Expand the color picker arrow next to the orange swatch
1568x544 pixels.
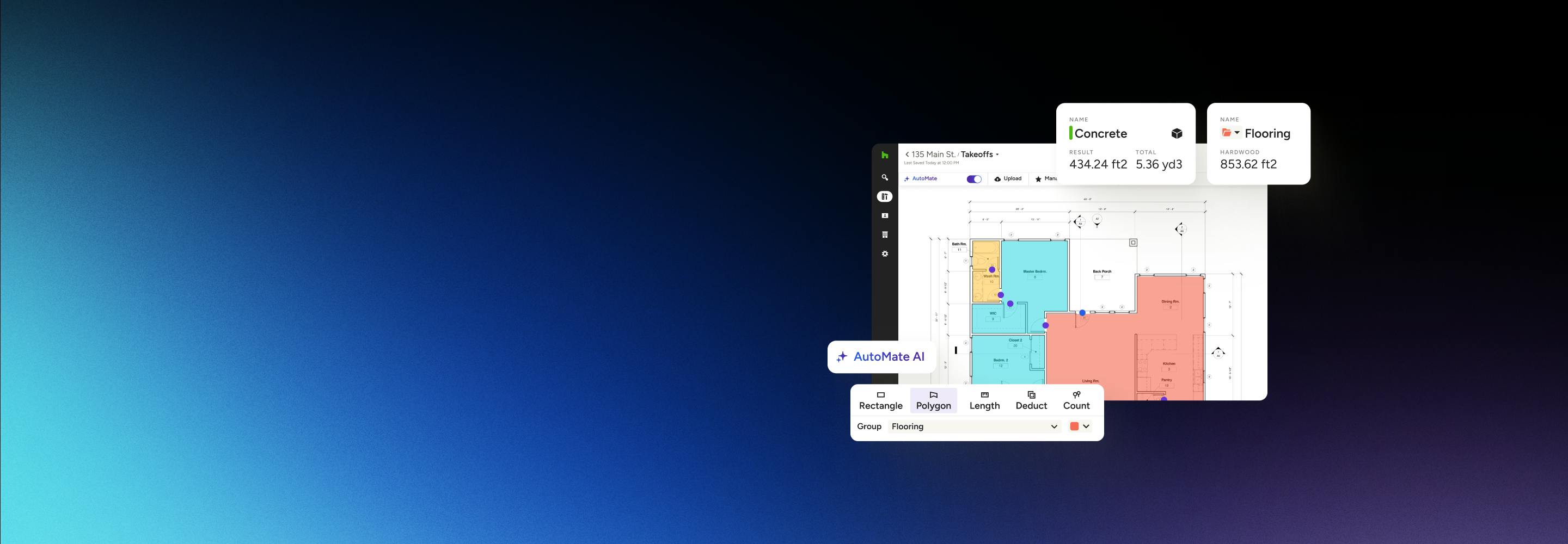1086,426
